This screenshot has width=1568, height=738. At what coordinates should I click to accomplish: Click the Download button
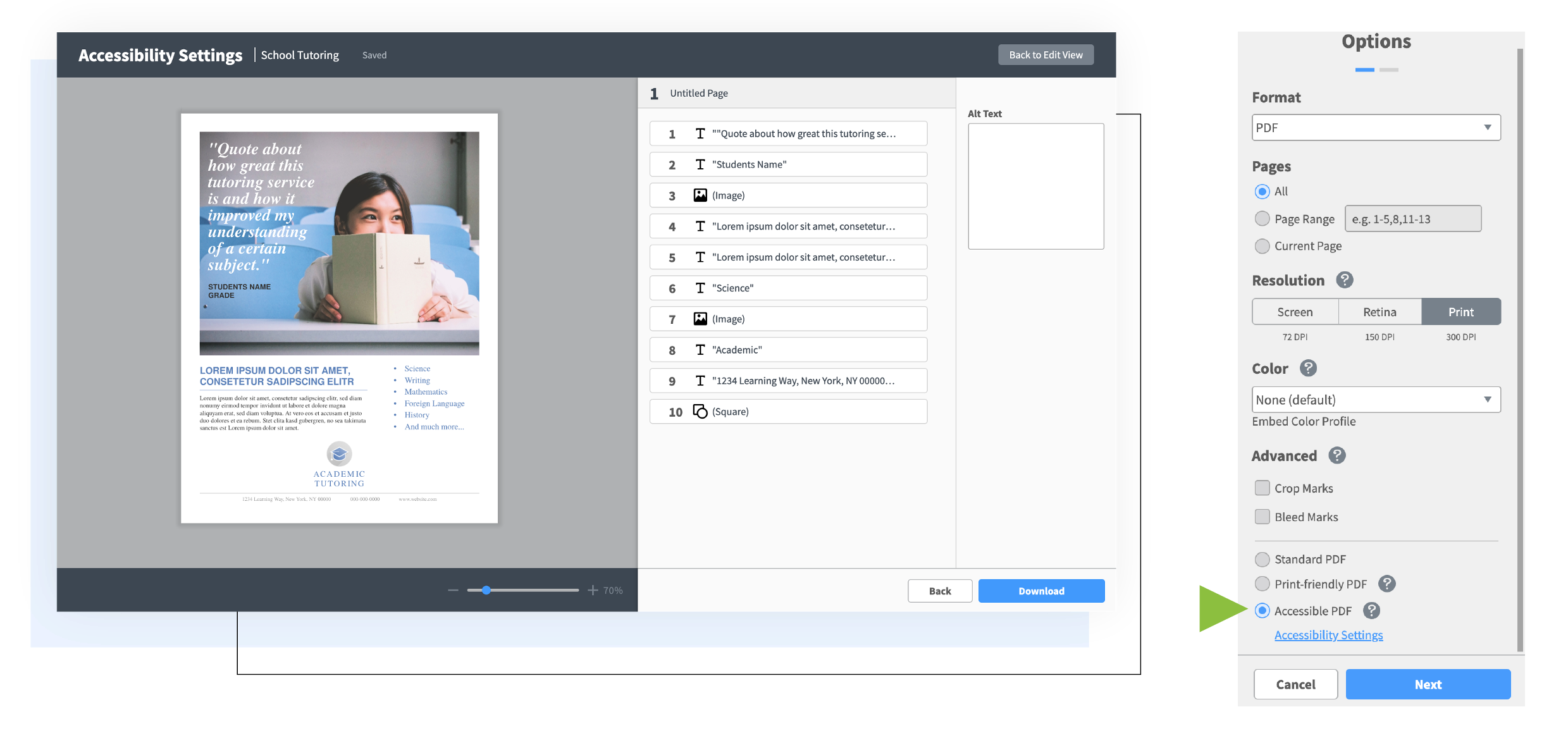pyautogui.click(x=1041, y=590)
